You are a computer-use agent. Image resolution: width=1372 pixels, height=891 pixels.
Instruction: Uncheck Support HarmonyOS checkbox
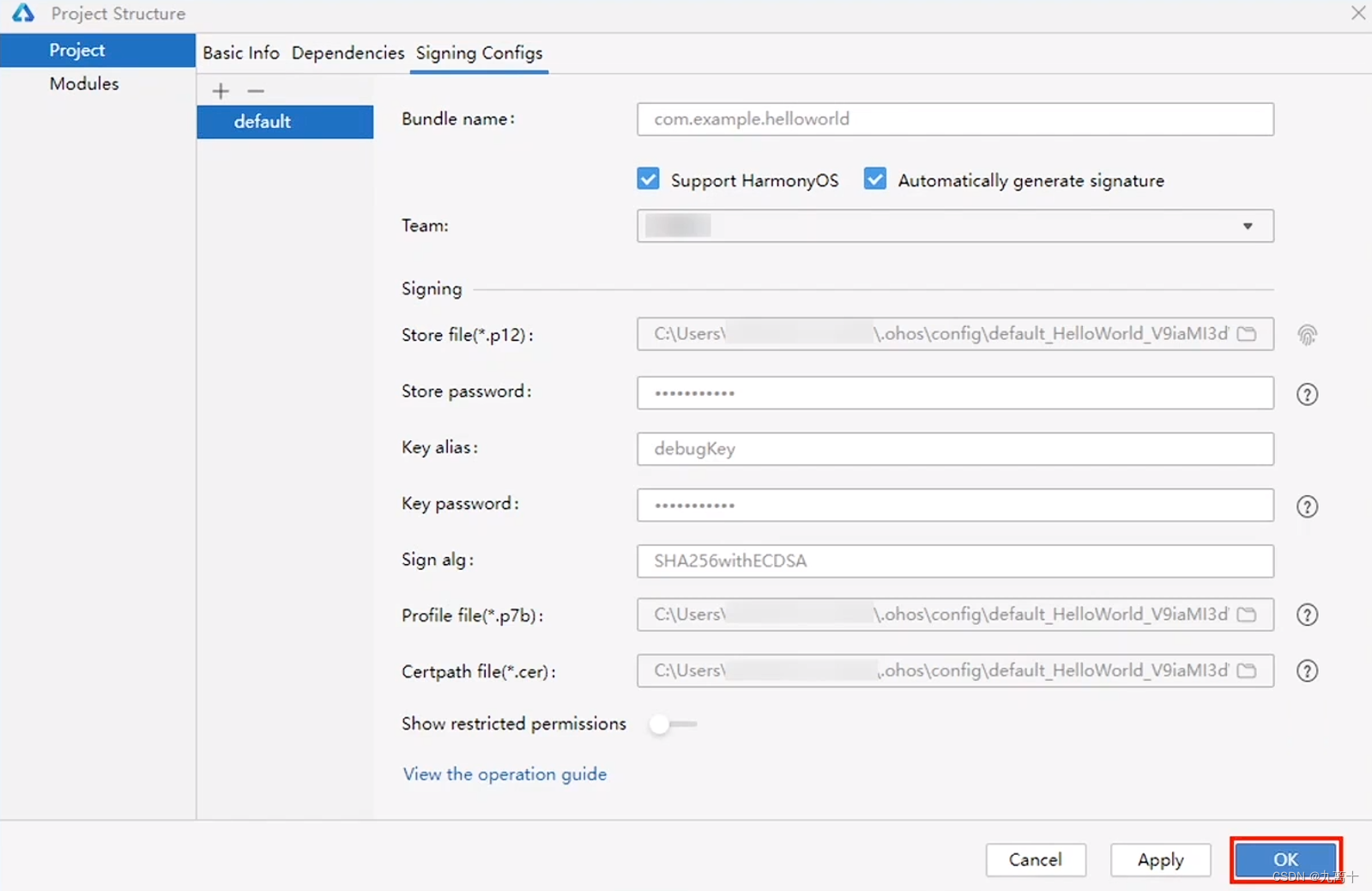coord(649,179)
